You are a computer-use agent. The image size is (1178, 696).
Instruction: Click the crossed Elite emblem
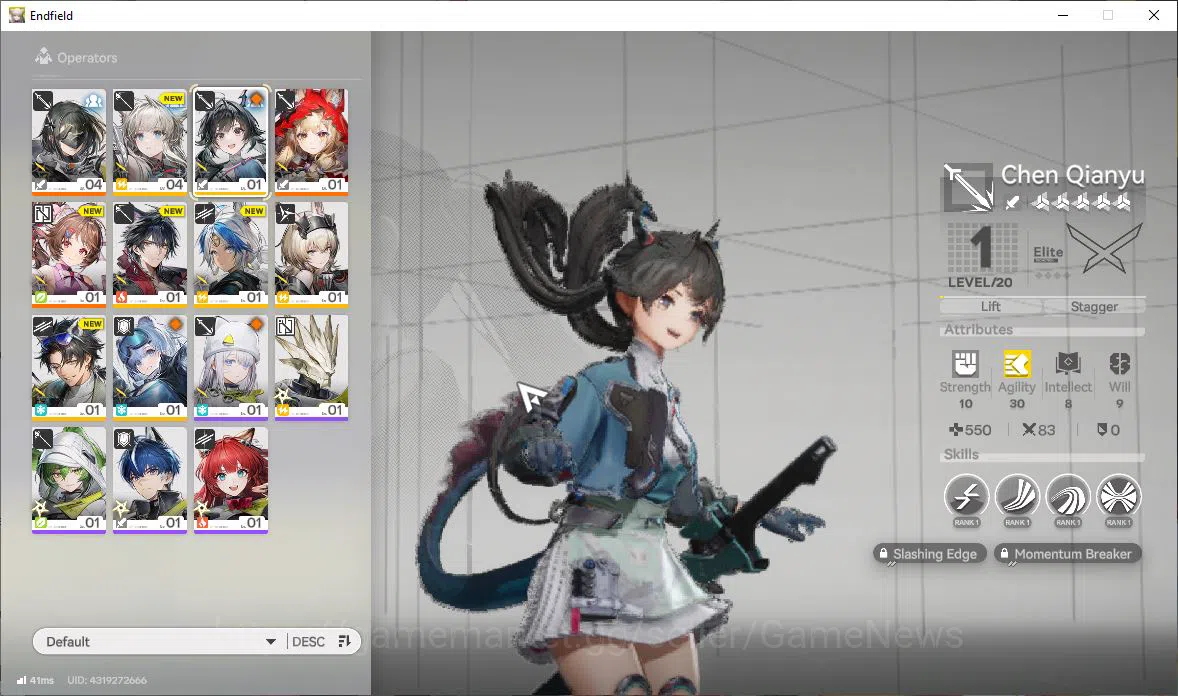[x=1104, y=249]
